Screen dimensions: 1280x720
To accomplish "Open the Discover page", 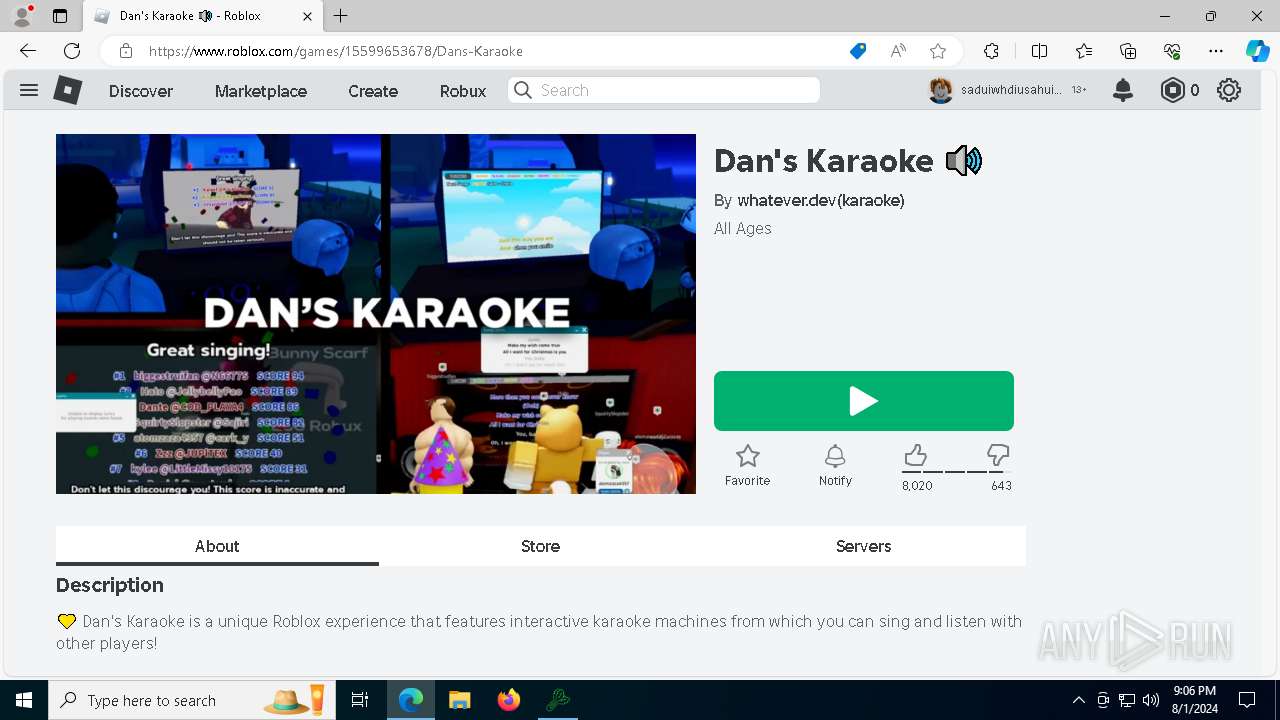I will [x=141, y=91].
